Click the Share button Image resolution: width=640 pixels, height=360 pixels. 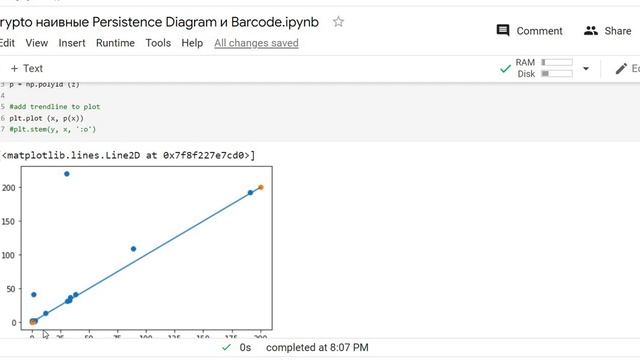(607, 31)
